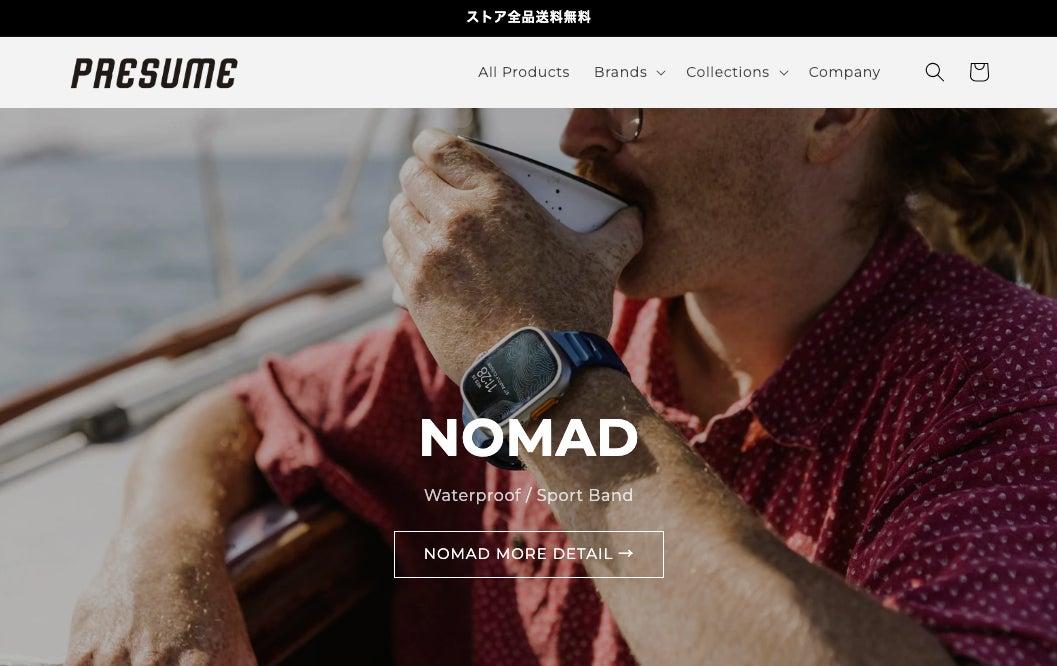Go to All Products page
The width and height of the screenshot is (1057, 666).
[524, 72]
